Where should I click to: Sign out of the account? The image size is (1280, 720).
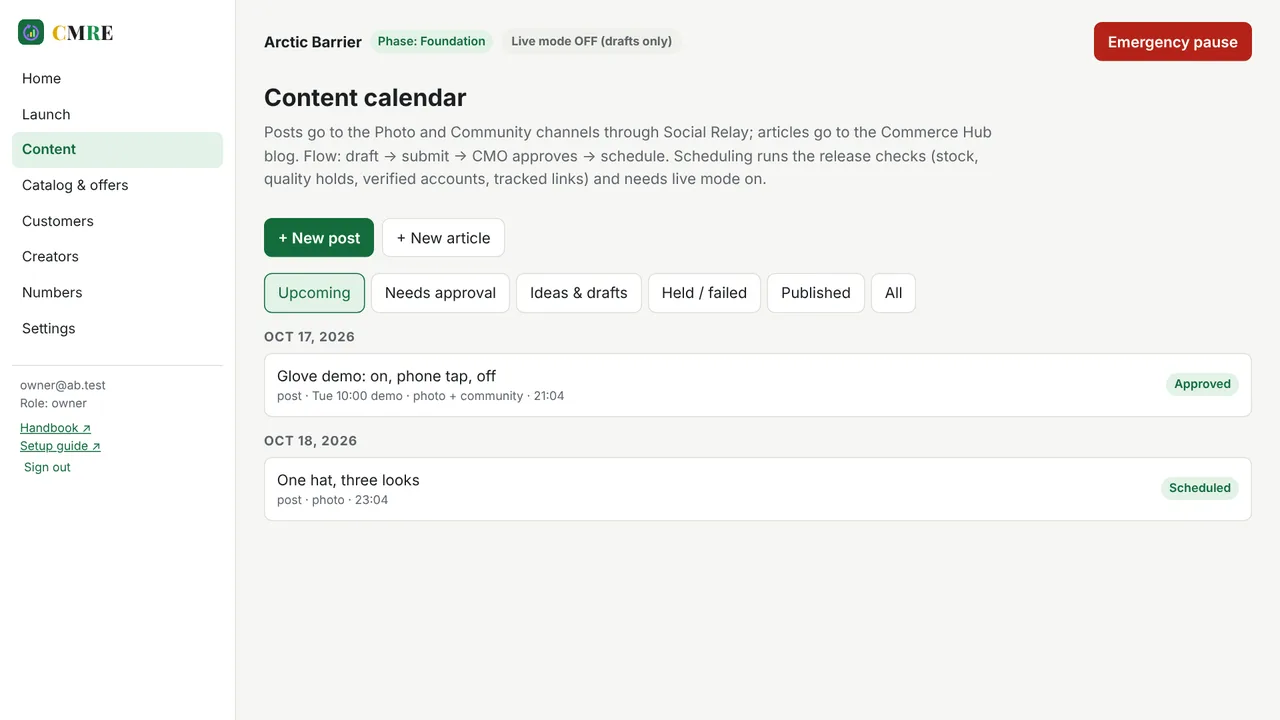pyautogui.click(x=47, y=467)
